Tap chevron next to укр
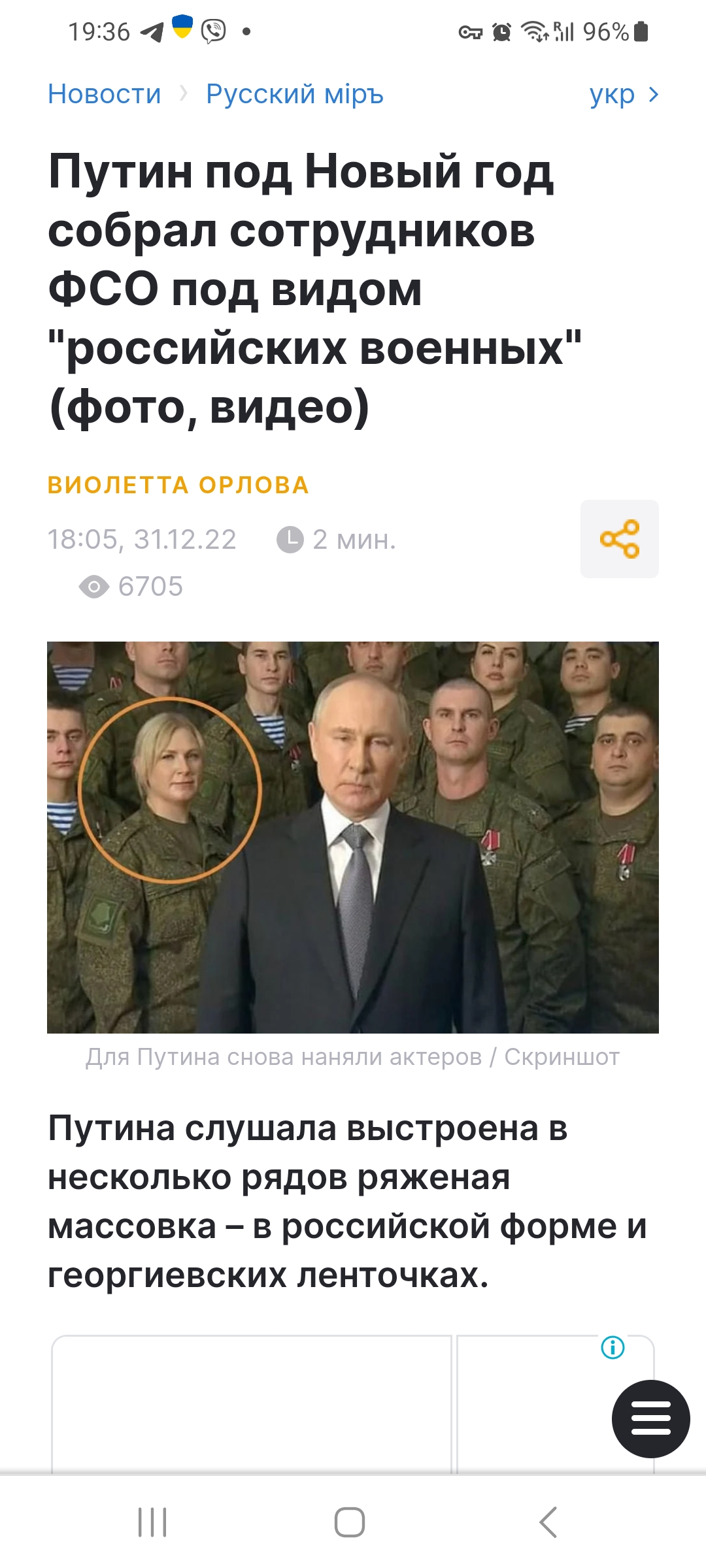This screenshot has width=706, height=1568. pos(653,95)
